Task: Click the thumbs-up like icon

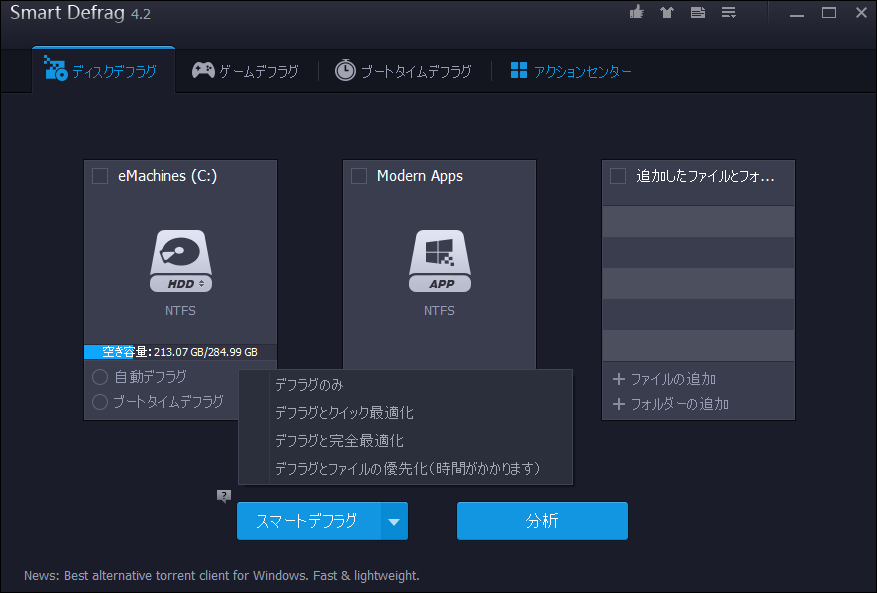Action: pos(636,12)
